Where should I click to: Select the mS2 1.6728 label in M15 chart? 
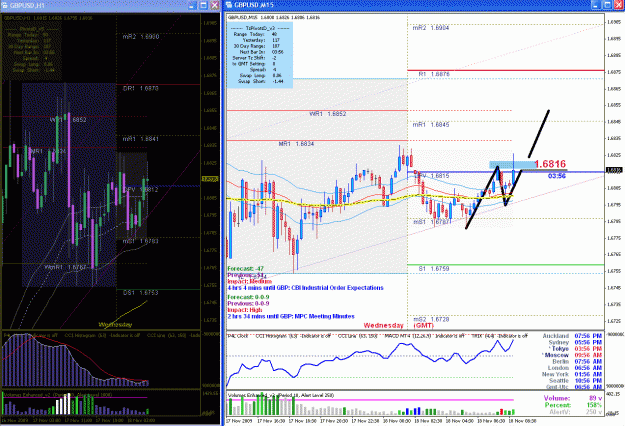click(431, 320)
